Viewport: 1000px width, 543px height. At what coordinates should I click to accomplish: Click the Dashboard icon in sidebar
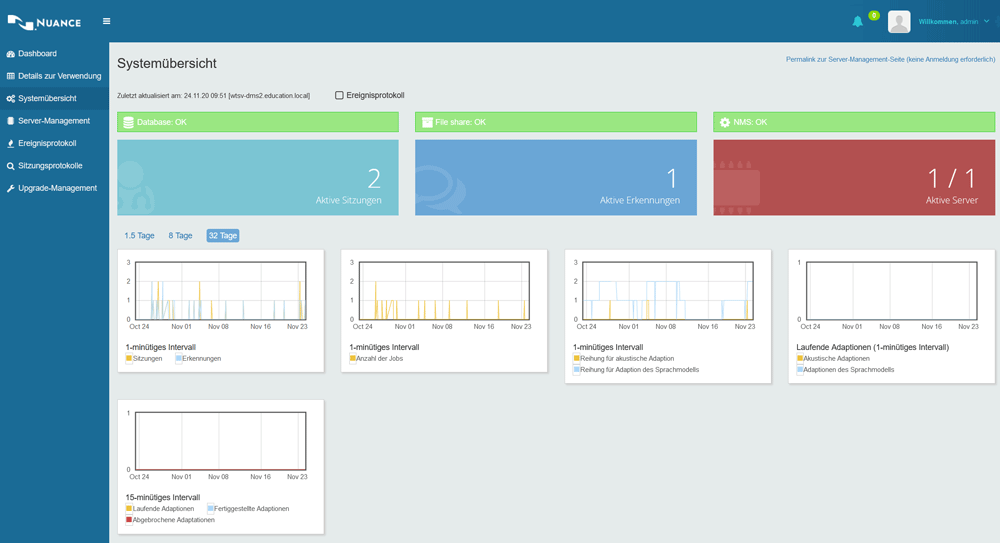tap(11, 54)
